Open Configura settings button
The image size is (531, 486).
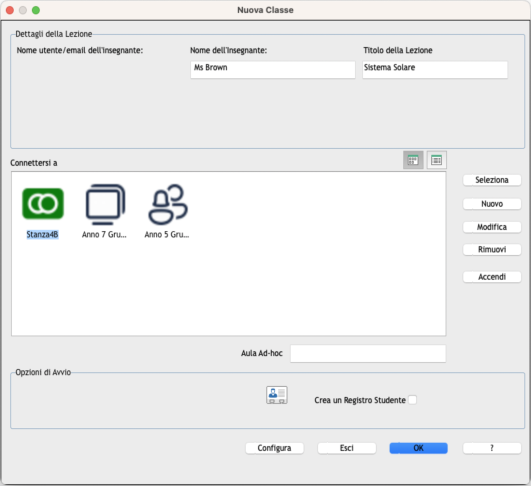(x=274, y=448)
